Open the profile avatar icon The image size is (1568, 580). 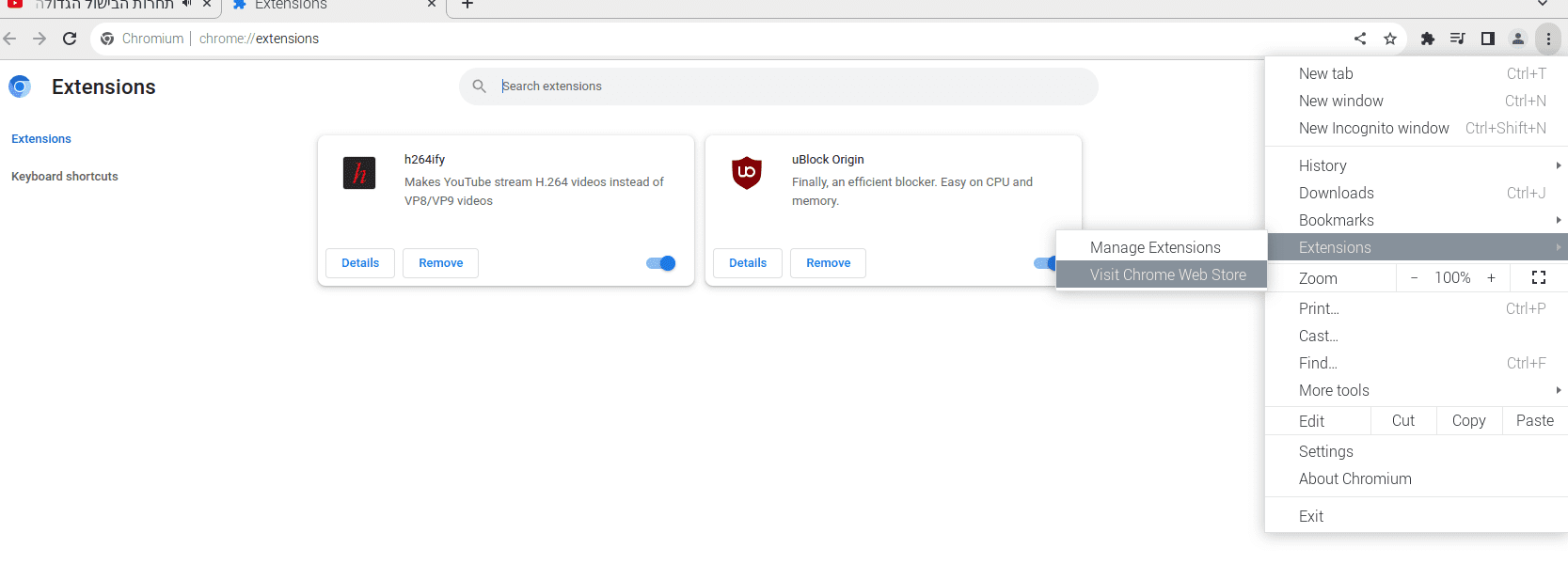(x=1518, y=39)
